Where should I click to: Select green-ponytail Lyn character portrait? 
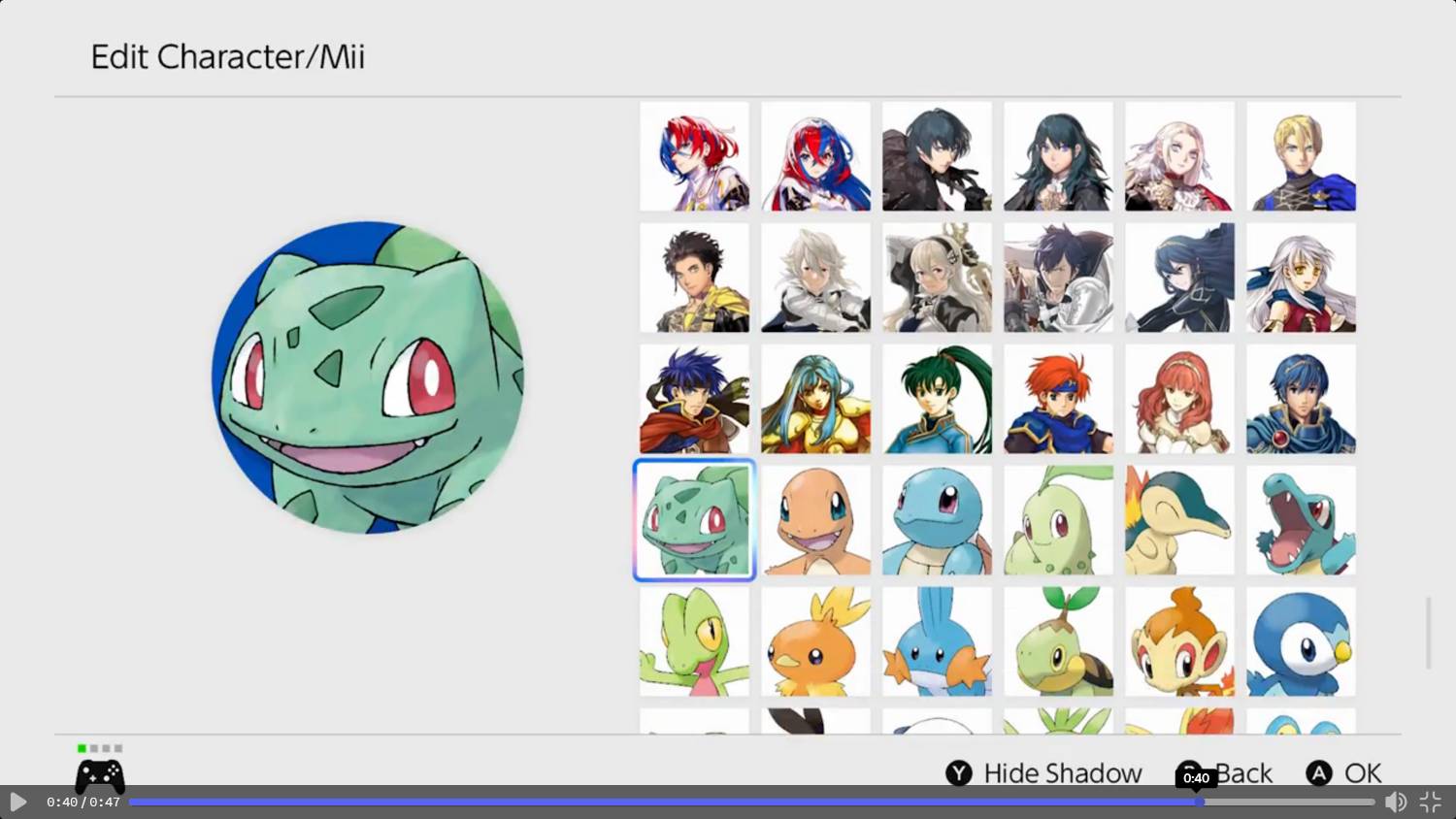point(937,399)
